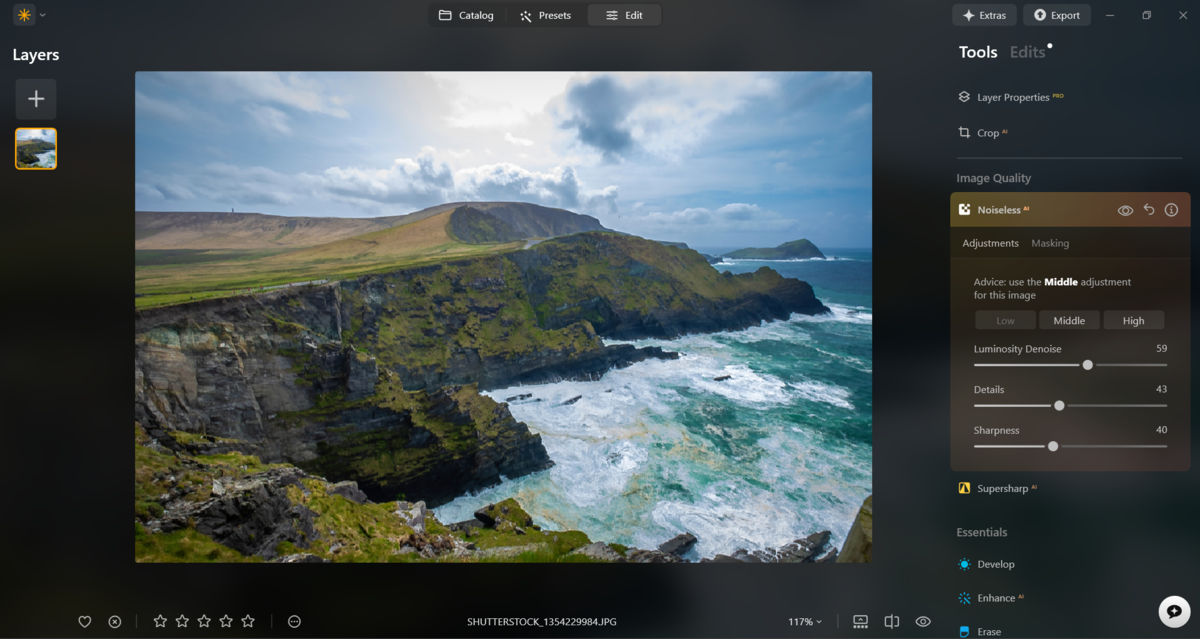Select the Masking sub-tab
This screenshot has height=639, width=1200.
(1050, 243)
